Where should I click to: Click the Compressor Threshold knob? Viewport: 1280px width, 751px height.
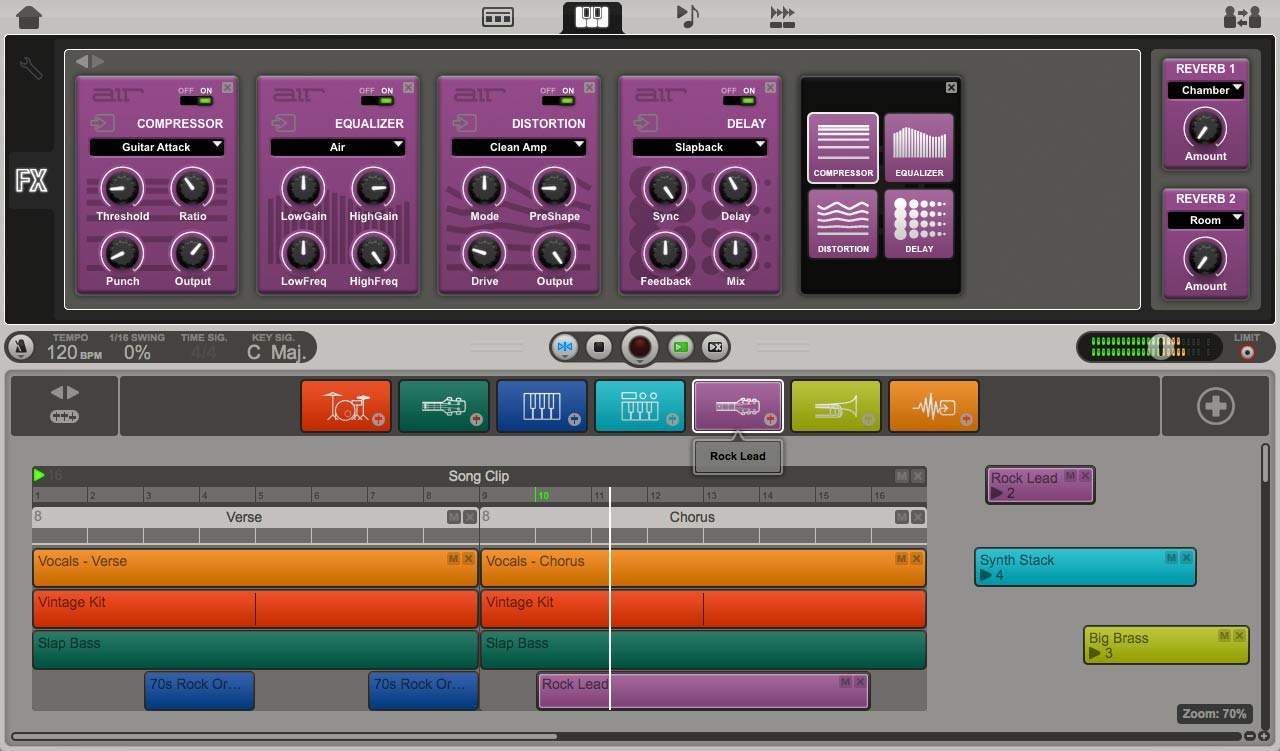pos(123,188)
